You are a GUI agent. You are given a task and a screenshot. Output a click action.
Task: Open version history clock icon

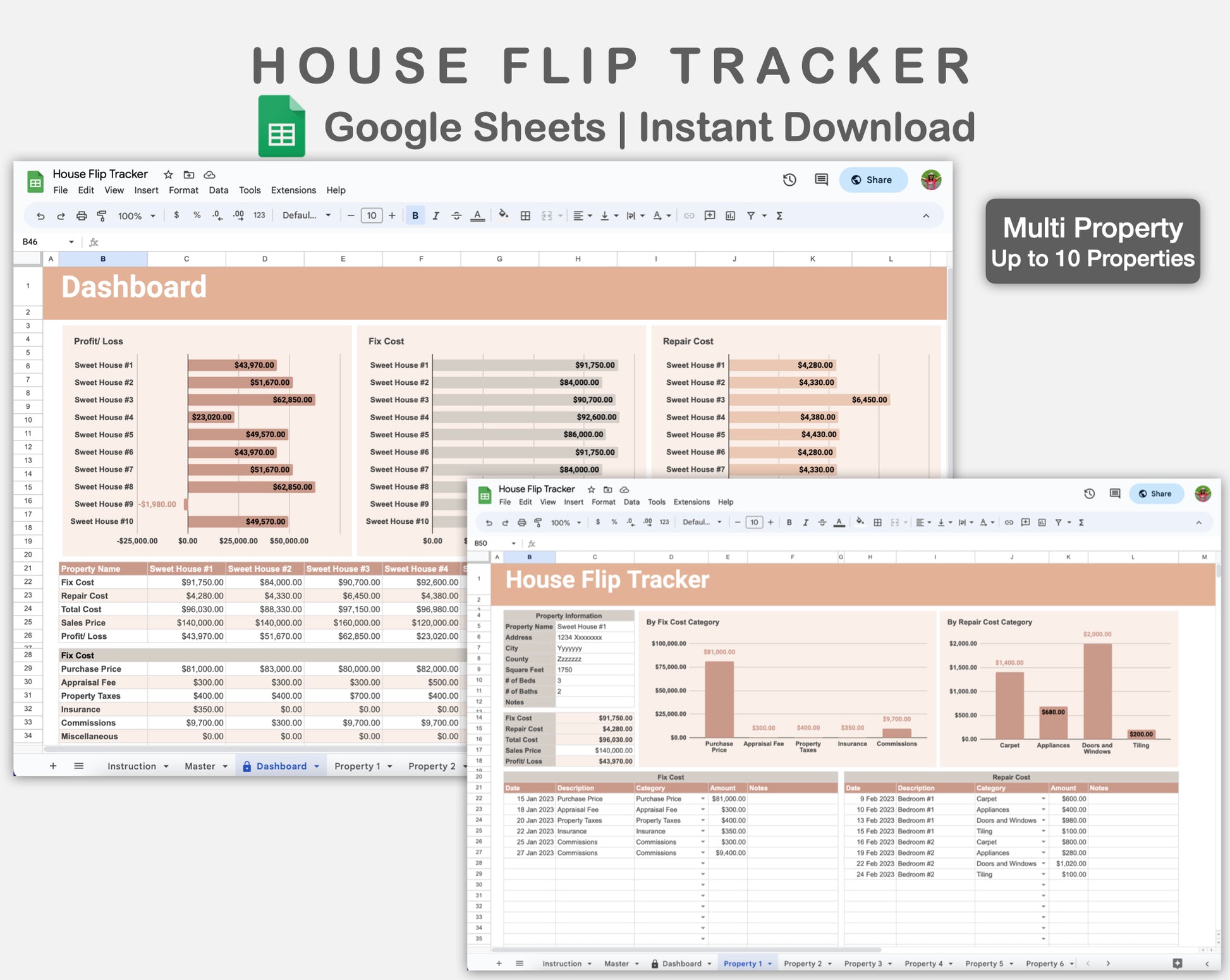[x=789, y=180]
